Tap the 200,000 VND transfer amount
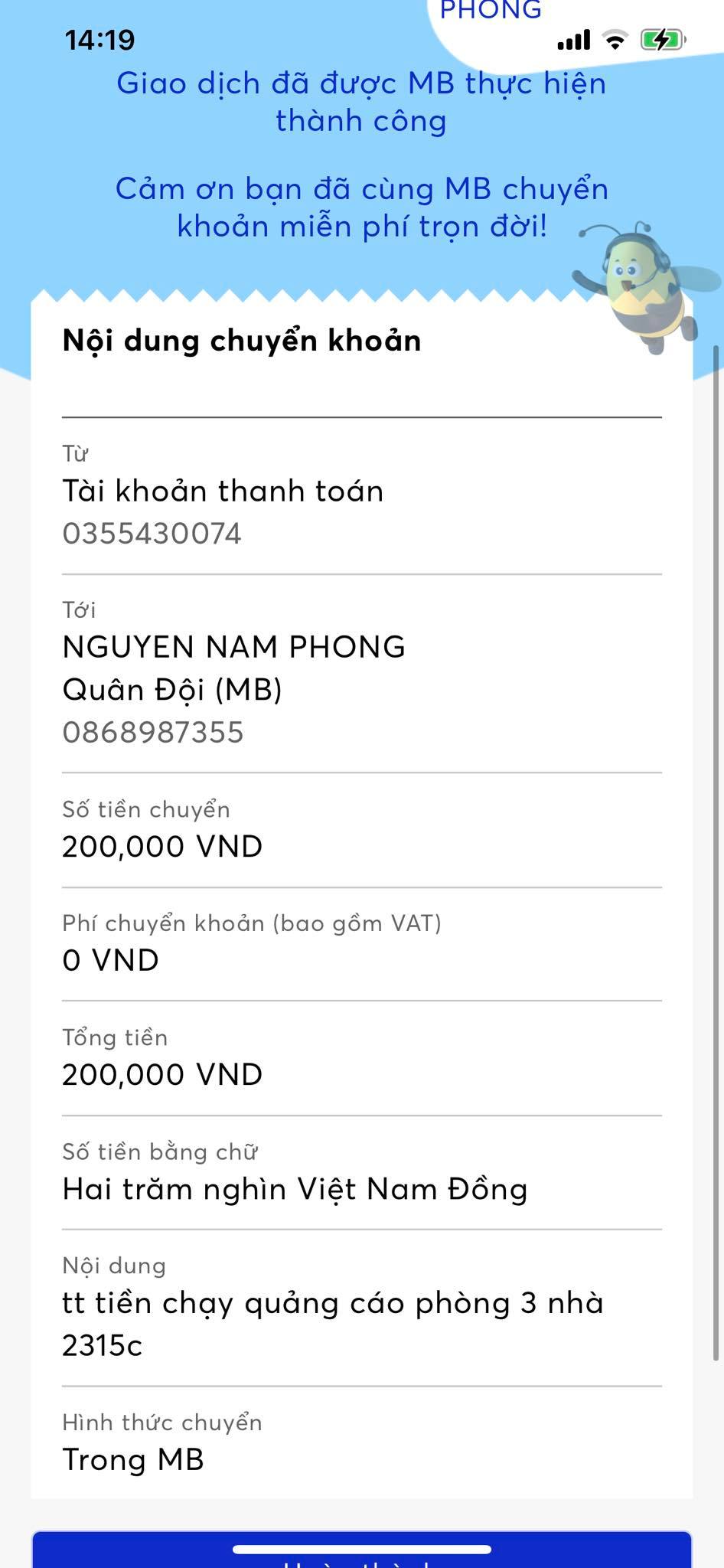Screen dimensions: 724x1568 click(x=162, y=847)
